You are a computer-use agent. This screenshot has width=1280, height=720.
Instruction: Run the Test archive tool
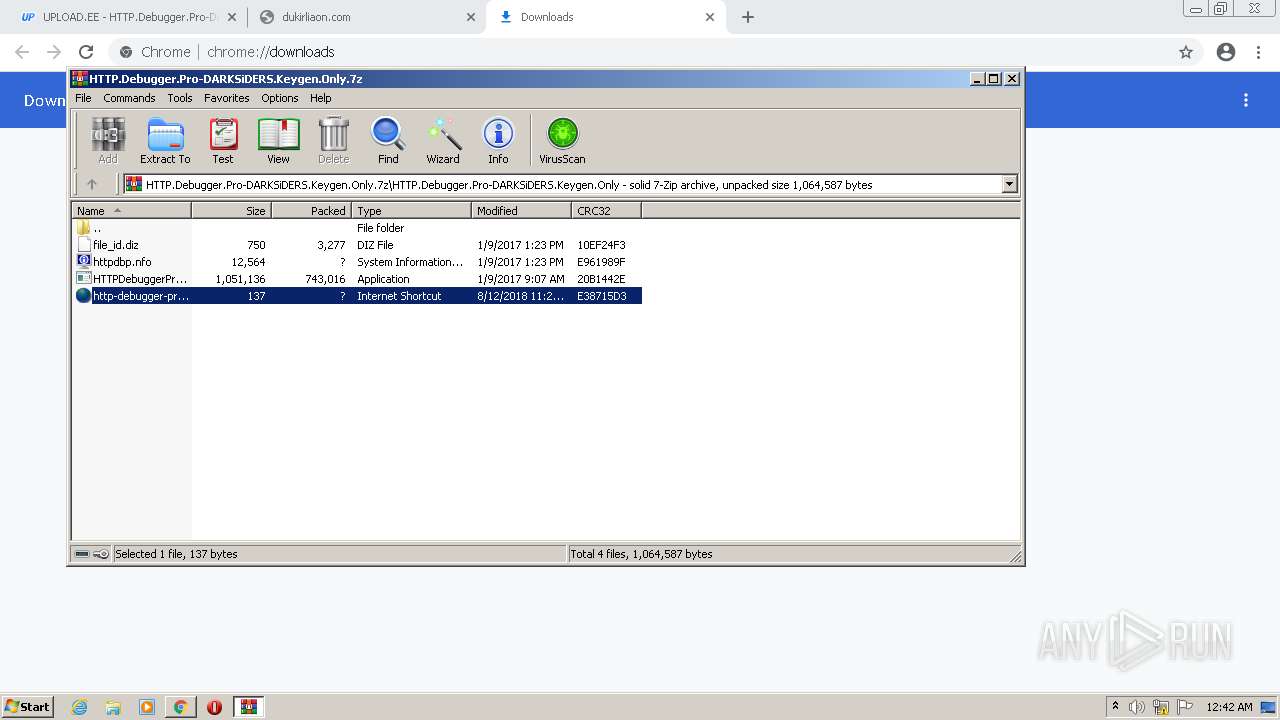223,140
